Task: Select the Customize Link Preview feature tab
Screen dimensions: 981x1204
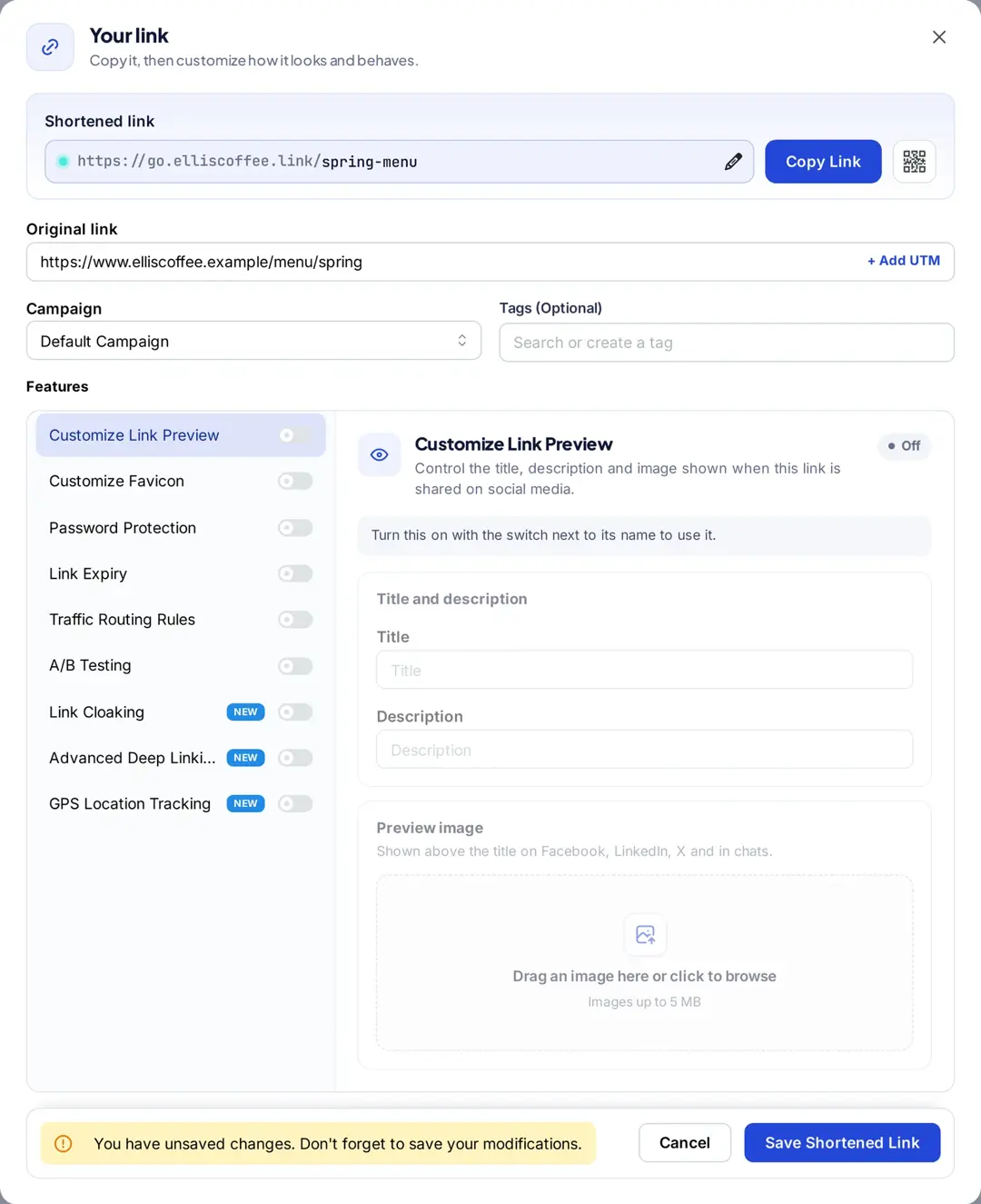Action: [x=181, y=435]
